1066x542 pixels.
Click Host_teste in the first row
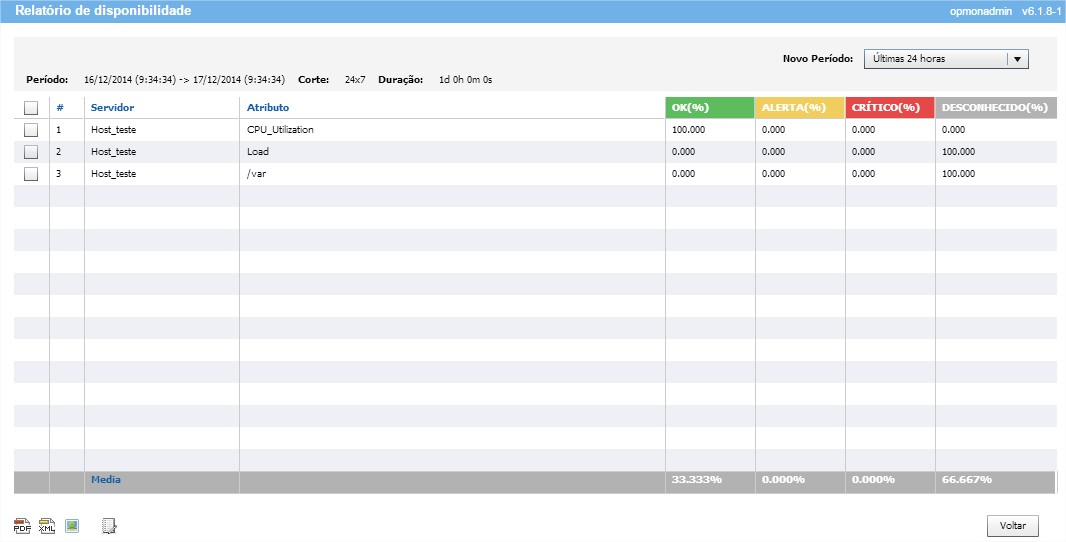(x=113, y=130)
